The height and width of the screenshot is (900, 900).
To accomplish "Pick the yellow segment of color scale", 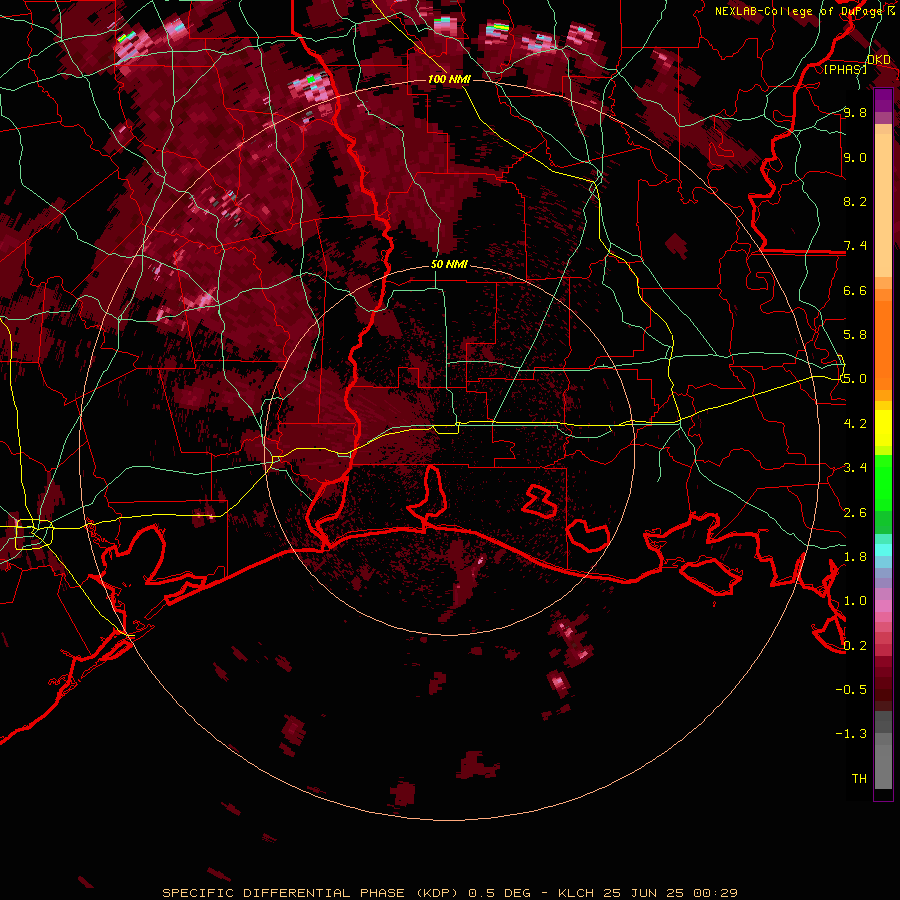I will 883,428.
